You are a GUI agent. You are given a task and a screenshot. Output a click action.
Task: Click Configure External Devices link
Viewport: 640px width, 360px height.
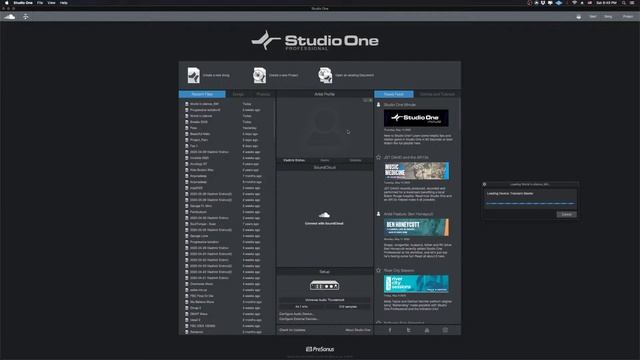point(299,319)
